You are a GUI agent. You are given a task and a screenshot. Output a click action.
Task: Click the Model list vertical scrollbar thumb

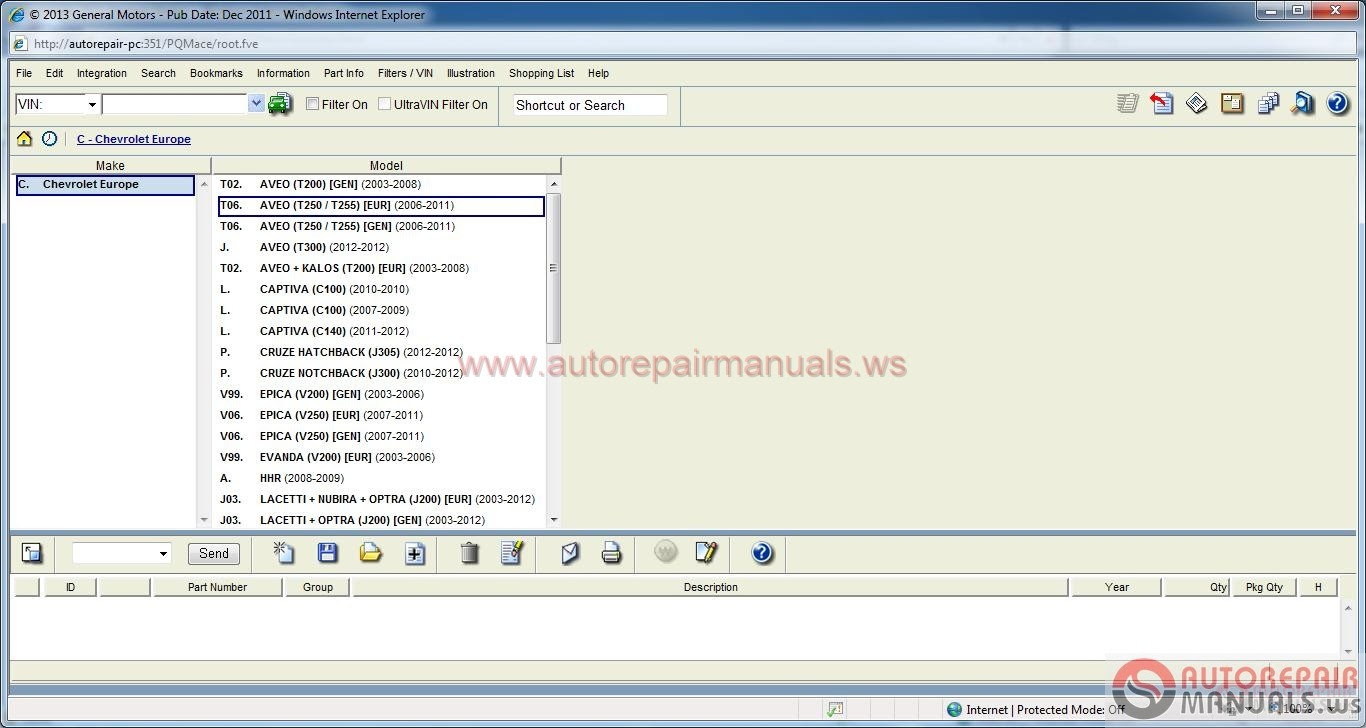[x=553, y=268]
